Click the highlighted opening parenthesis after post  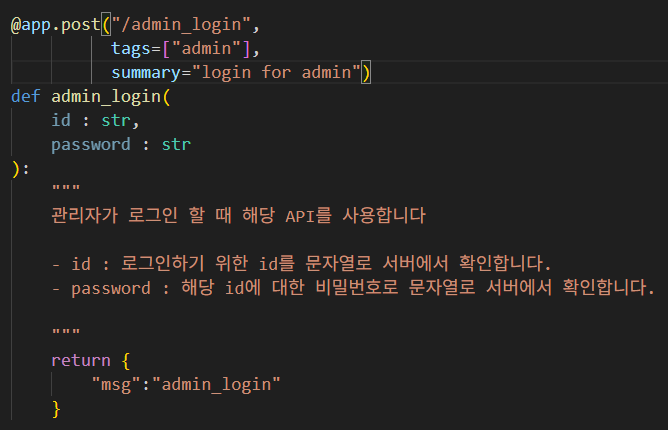tap(106, 25)
